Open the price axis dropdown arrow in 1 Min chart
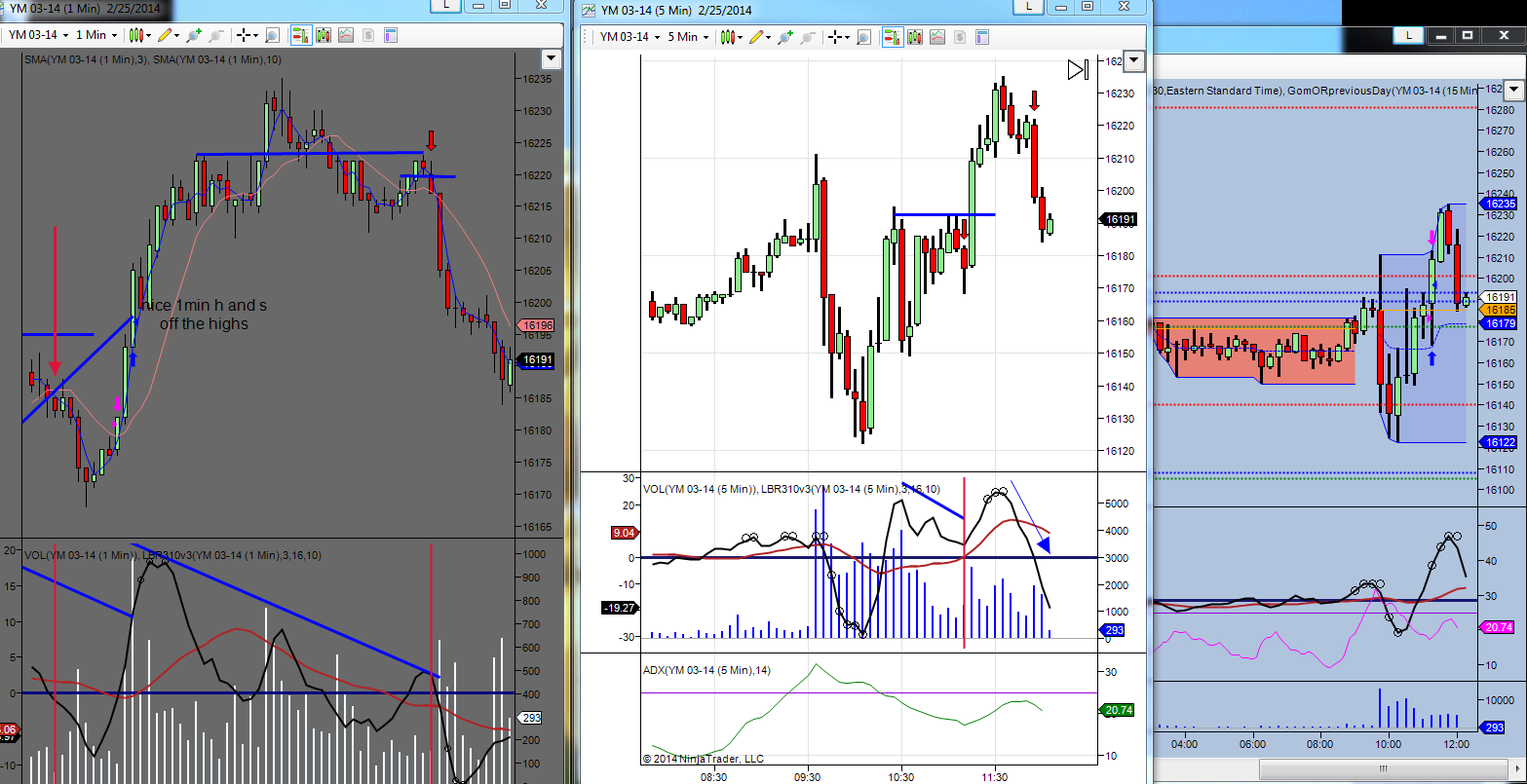This screenshot has height=784, width=1527. coord(551,58)
